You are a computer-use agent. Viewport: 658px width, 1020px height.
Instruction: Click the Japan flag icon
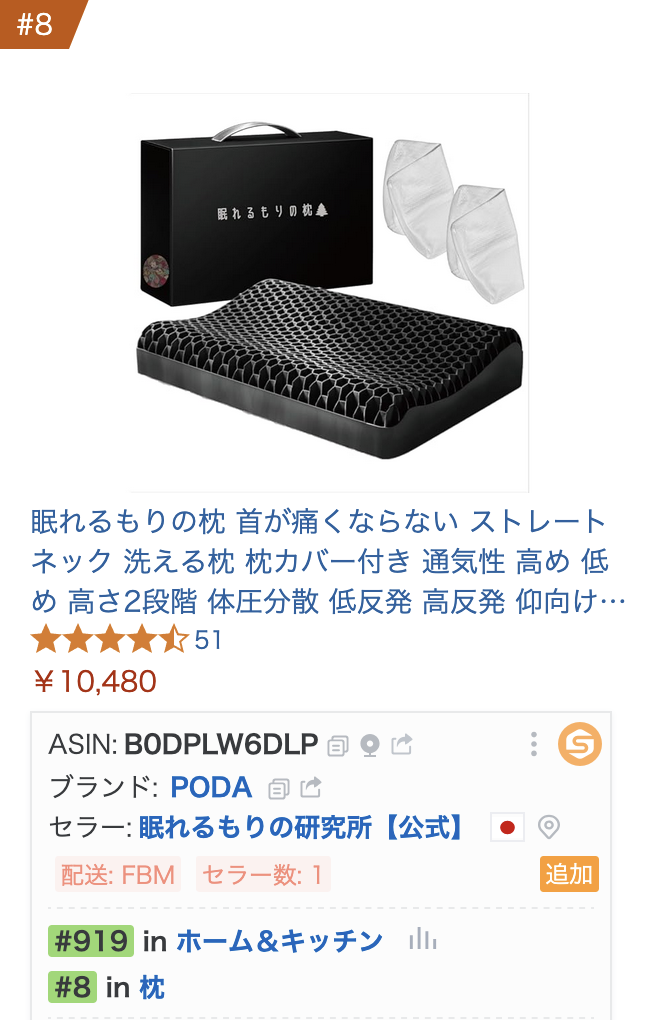click(507, 827)
